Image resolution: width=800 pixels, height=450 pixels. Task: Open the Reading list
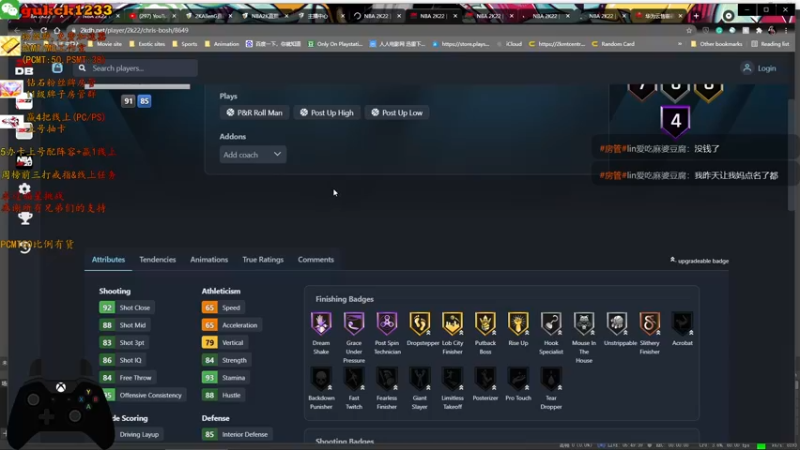(770, 44)
